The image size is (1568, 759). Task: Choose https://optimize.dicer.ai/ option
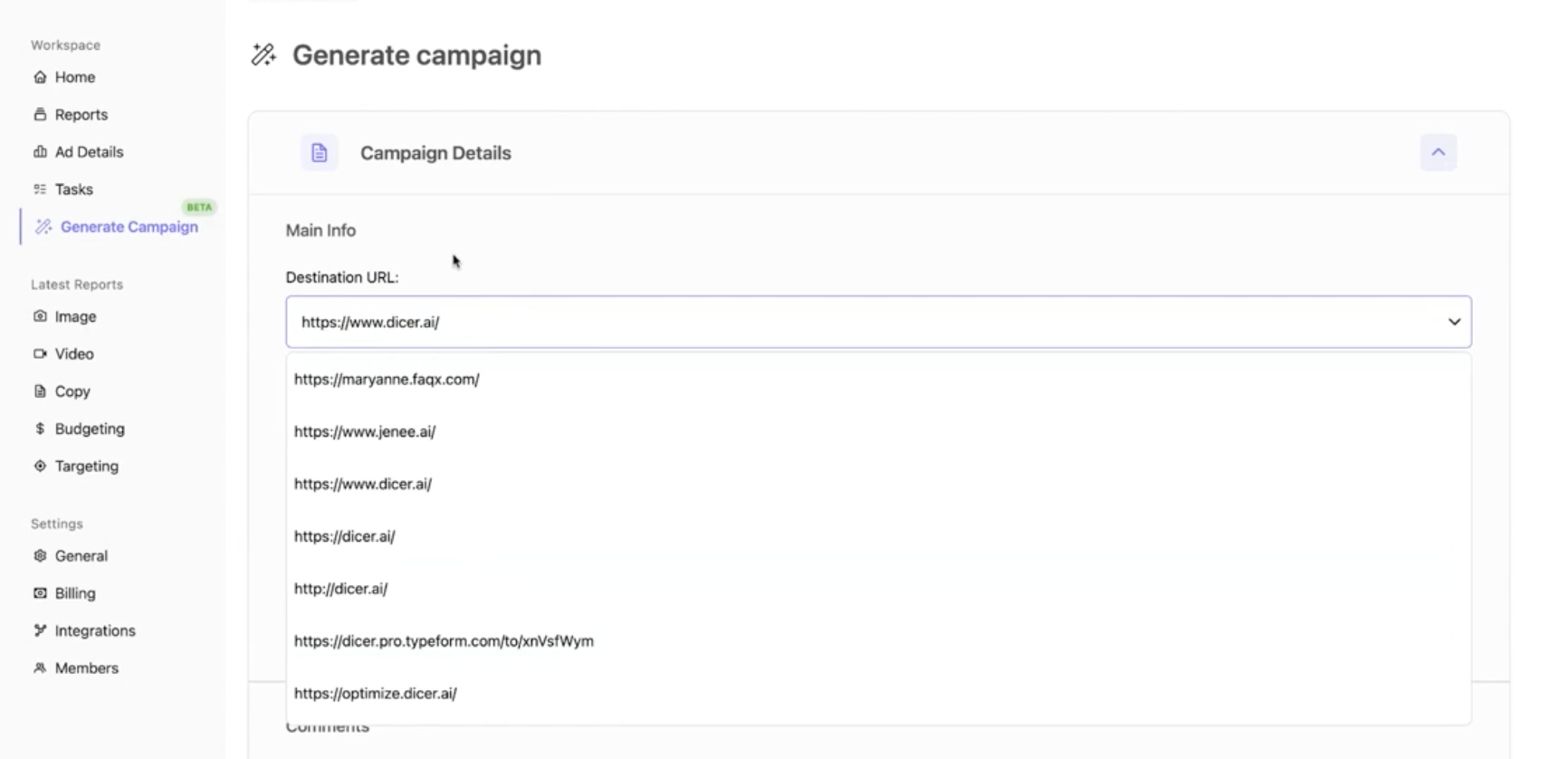pos(375,693)
